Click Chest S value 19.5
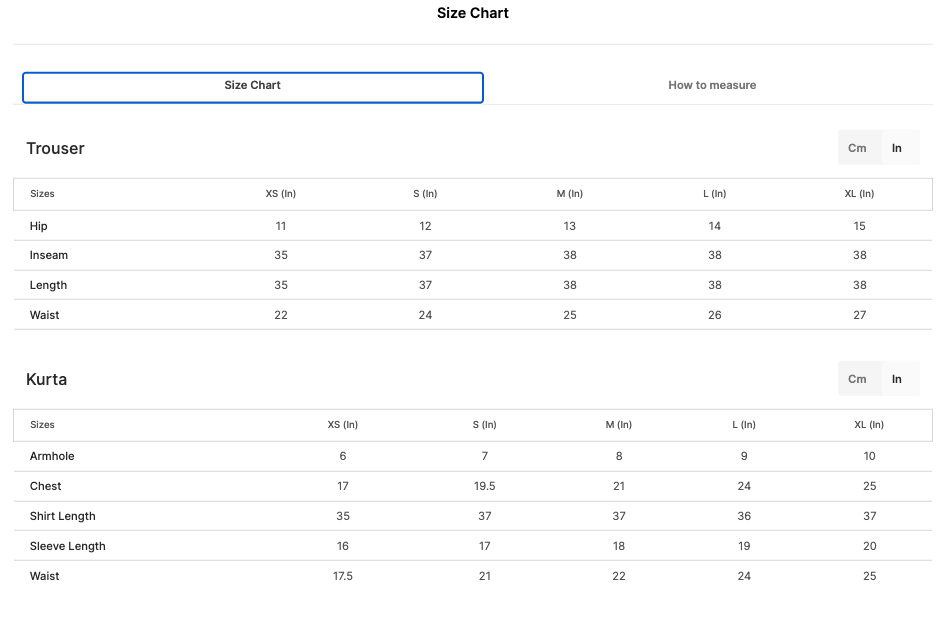The width and height of the screenshot is (945, 629). click(485, 486)
